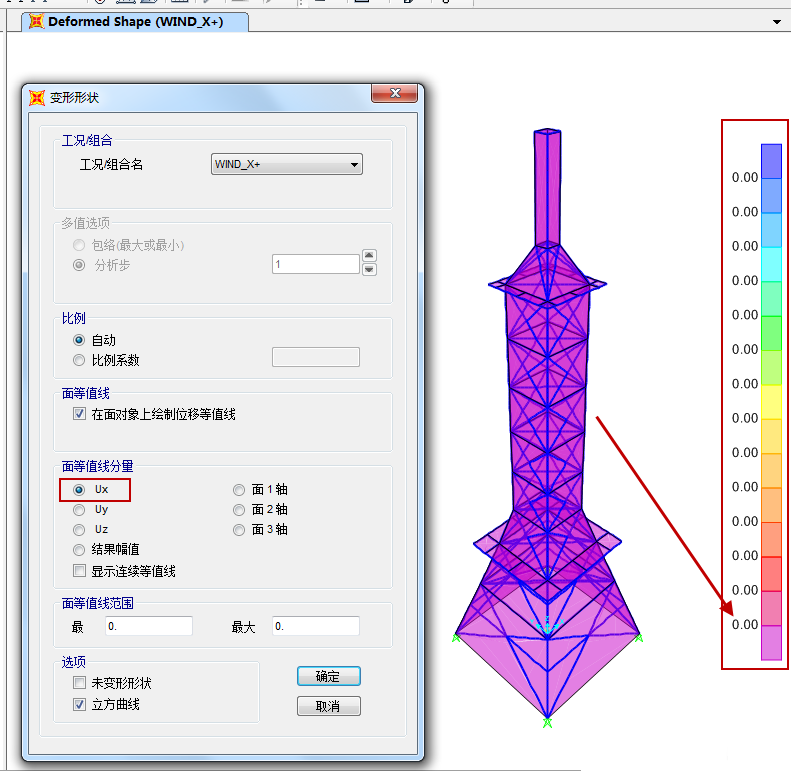The height and width of the screenshot is (771, 791).
Task: Click the Deformed Shape tab icon
Action: point(36,21)
